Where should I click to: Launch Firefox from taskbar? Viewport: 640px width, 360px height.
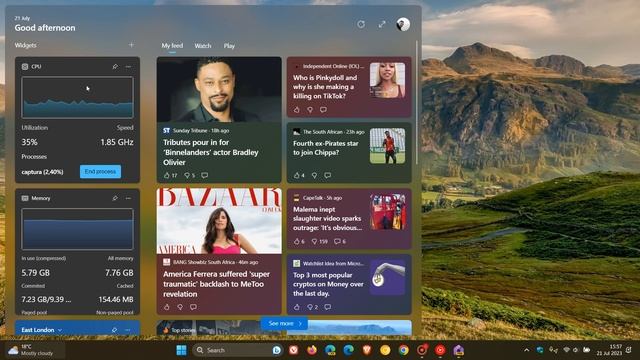pyautogui.click(x=312, y=350)
